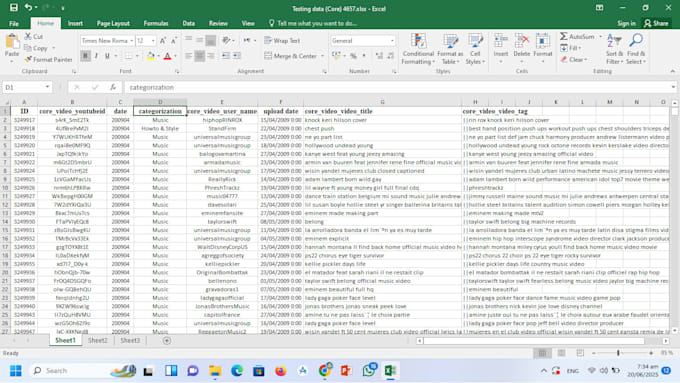
Task: Open Name Box dropdown for D1
Action: (47, 87)
